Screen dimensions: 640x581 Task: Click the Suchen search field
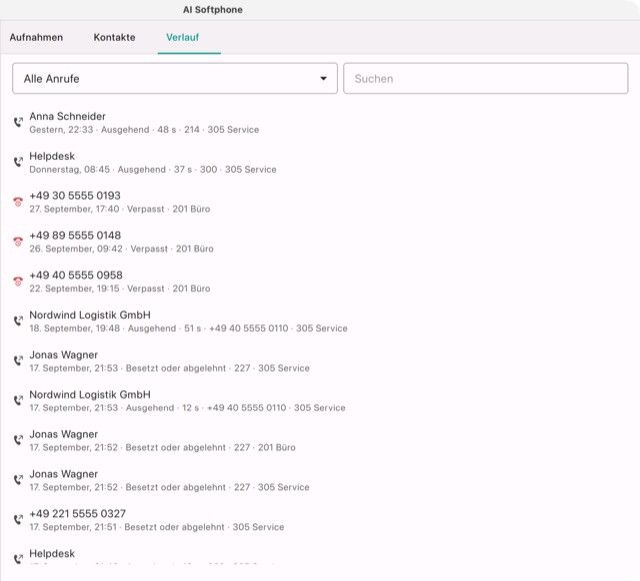click(x=486, y=78)
